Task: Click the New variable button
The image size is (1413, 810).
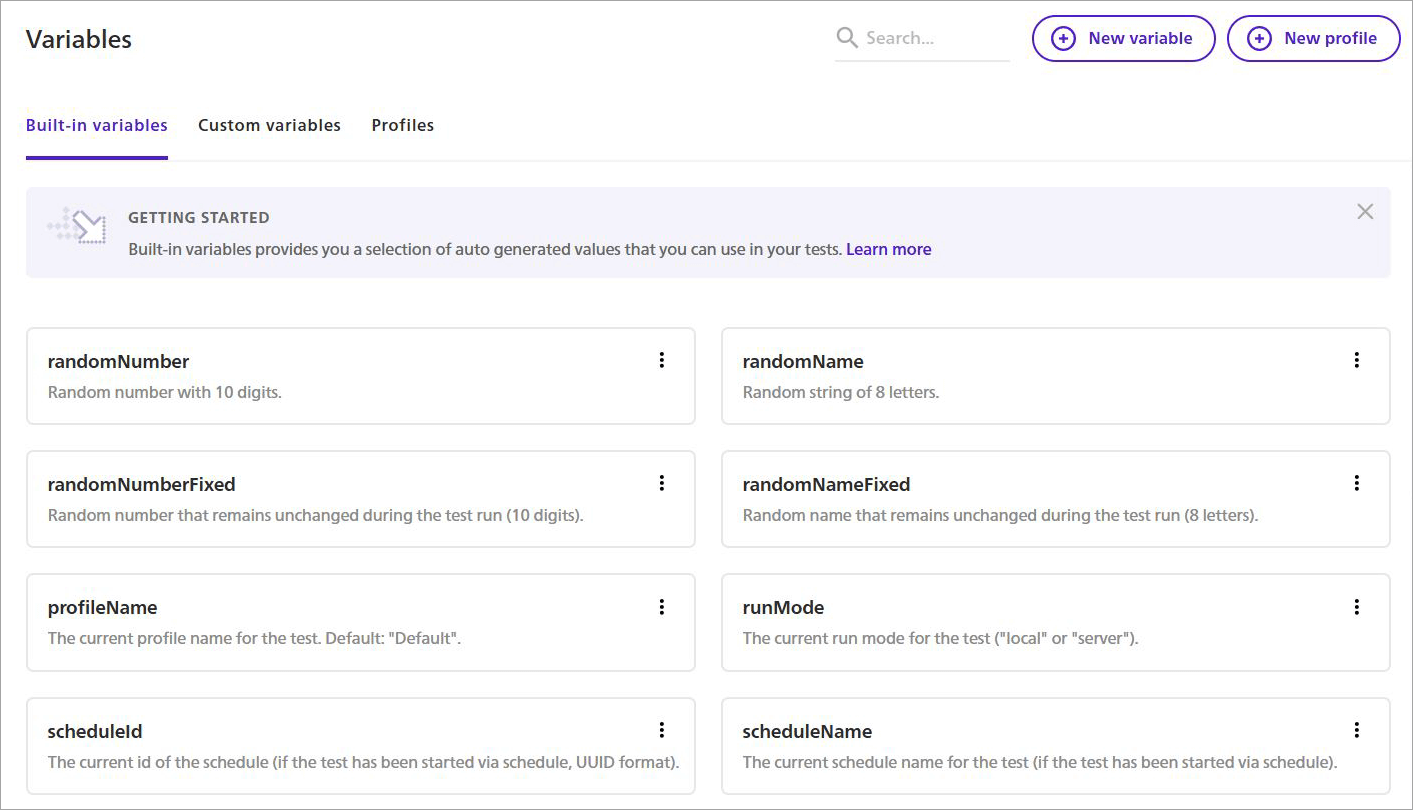Action: point(1123,39)
